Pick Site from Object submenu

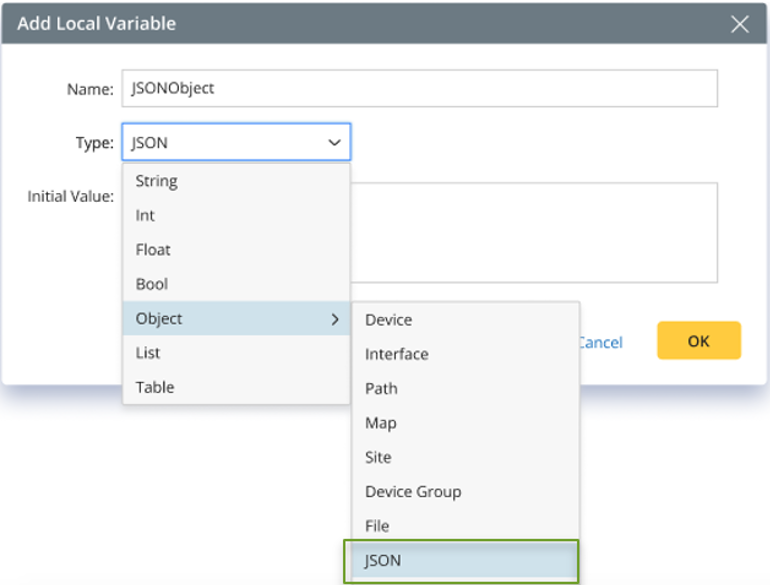[378, 457]
